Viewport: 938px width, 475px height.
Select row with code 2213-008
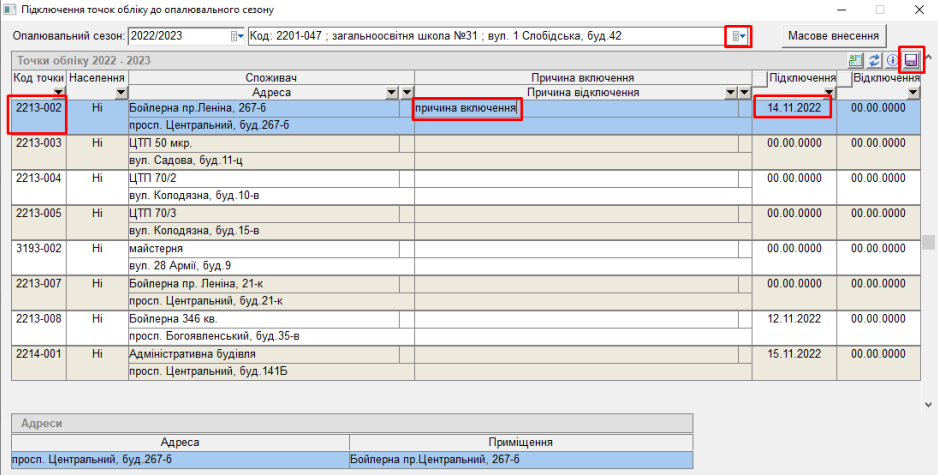click(39, 318)
